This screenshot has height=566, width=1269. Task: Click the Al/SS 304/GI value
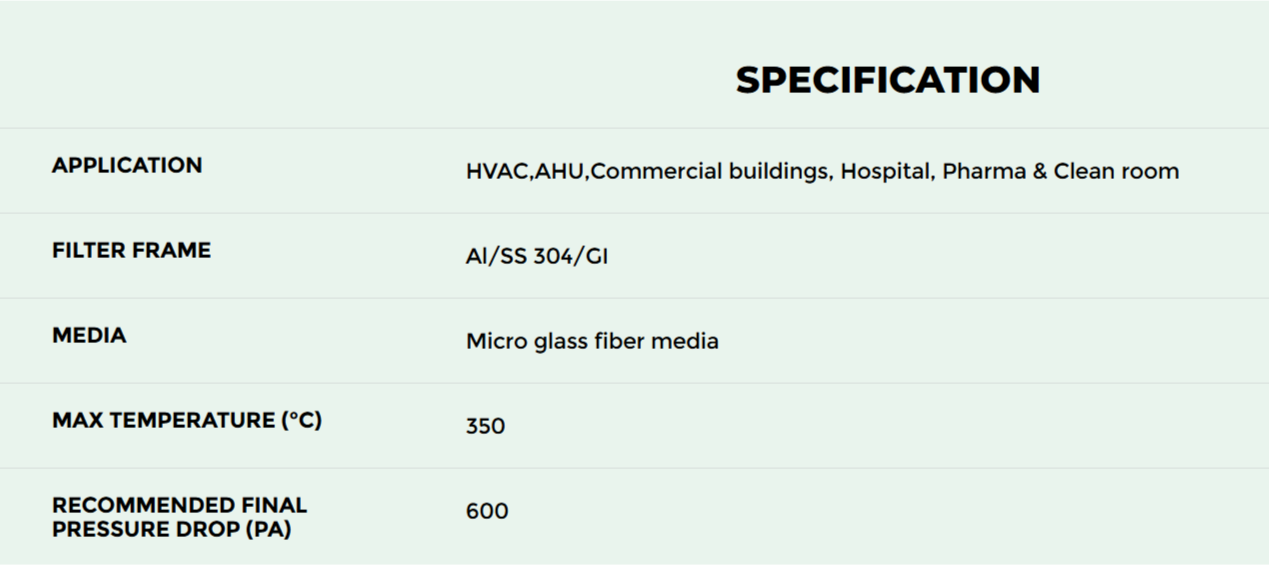point(537,257)
